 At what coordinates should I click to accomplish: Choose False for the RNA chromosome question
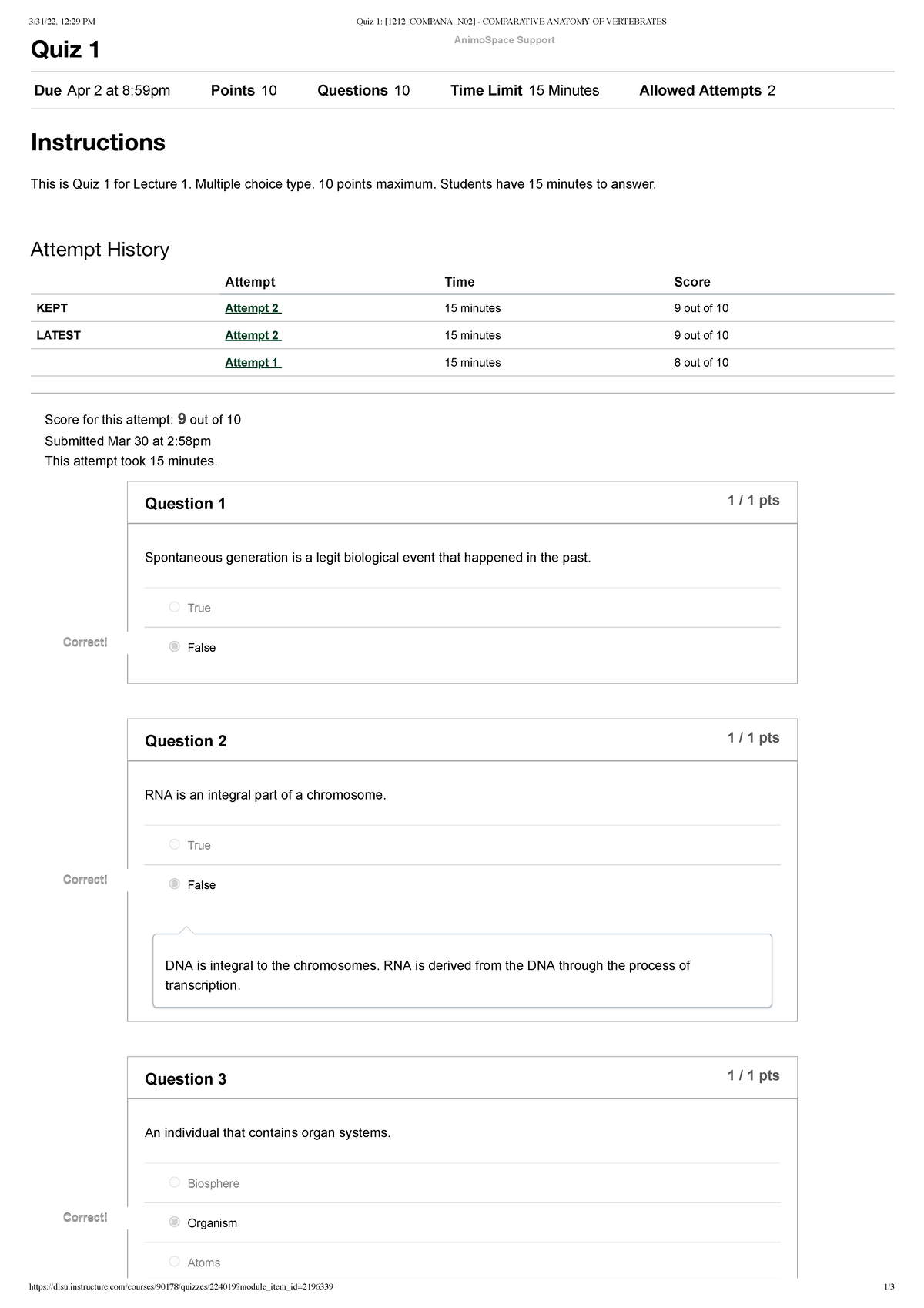[x=175, y=884]
